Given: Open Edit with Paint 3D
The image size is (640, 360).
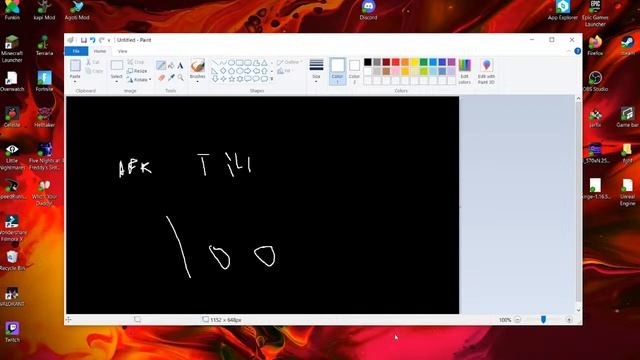Looking at the screenshot, I should tap(486, 71).
